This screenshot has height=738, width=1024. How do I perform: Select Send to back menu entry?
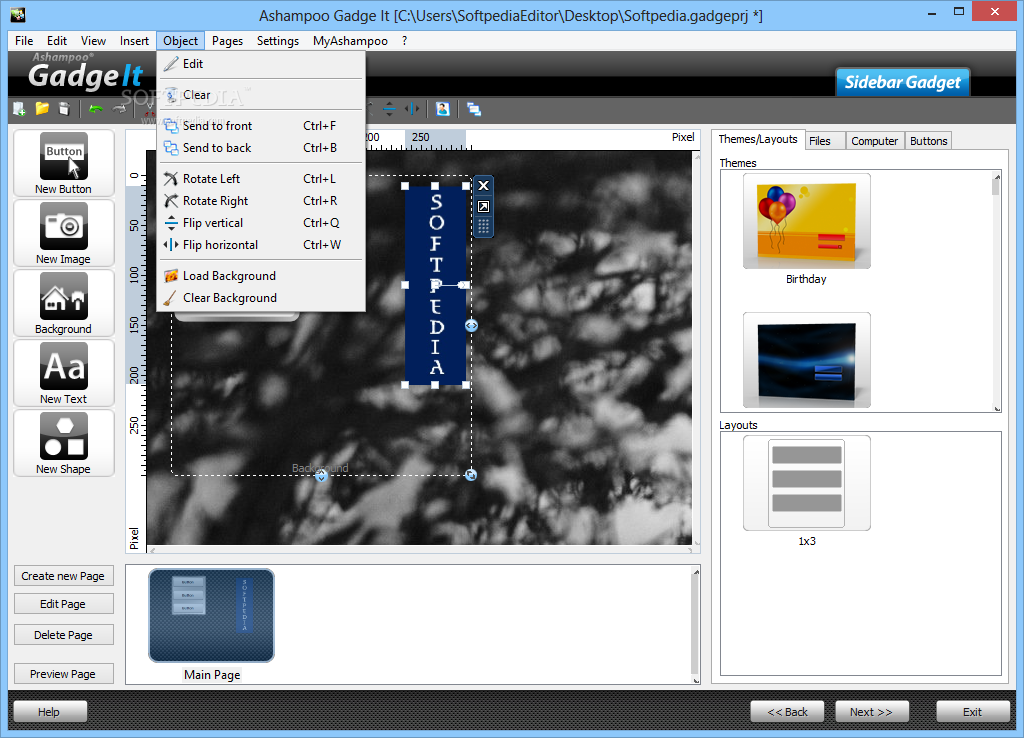pyautogui.click(x=261, y=148)
